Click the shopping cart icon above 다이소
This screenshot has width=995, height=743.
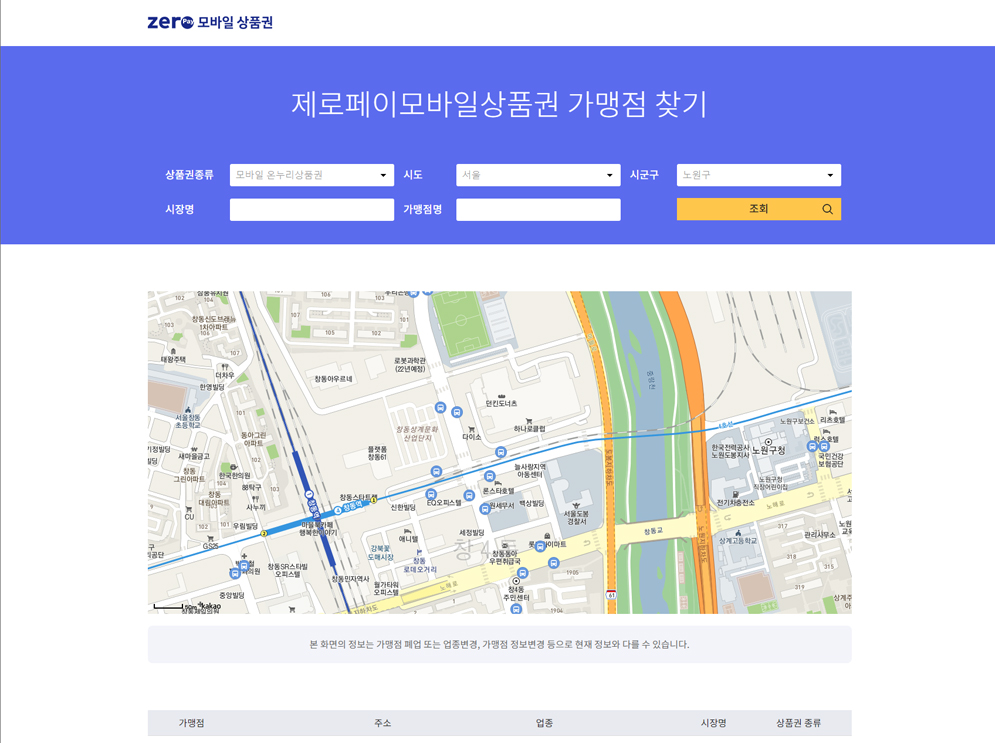(471, 429)
